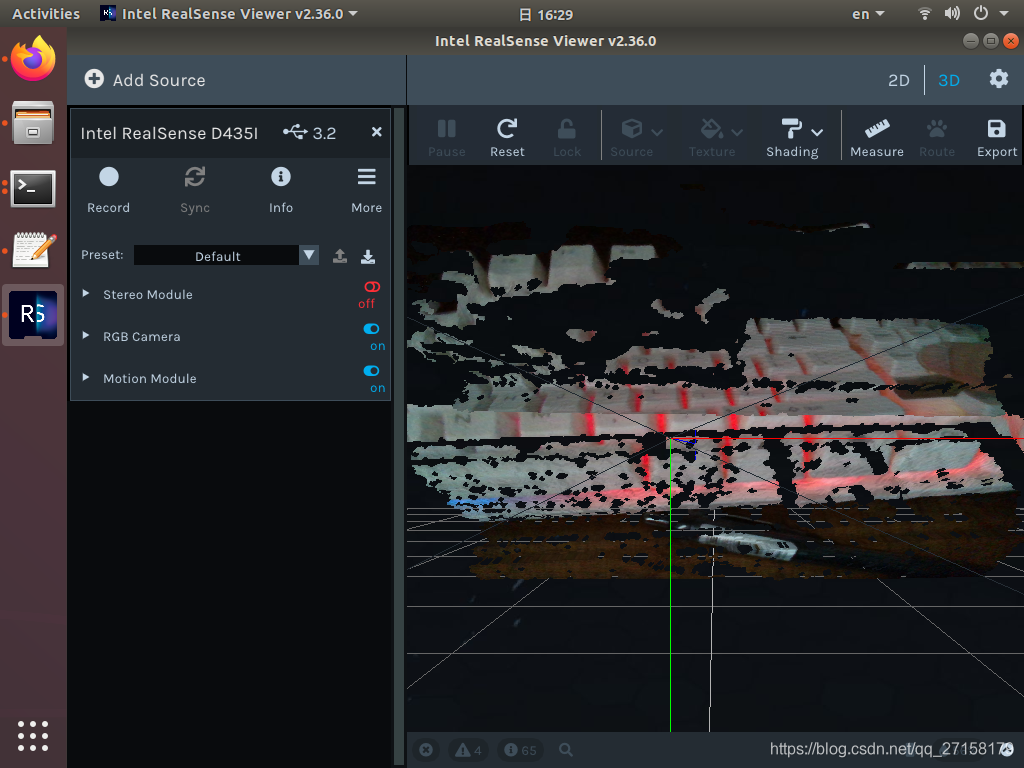Viewport: 1024px width, 768px height.
Task: Turn on the Stereo Module toggle
Action: pyautogui.click(x=372, y=287)
